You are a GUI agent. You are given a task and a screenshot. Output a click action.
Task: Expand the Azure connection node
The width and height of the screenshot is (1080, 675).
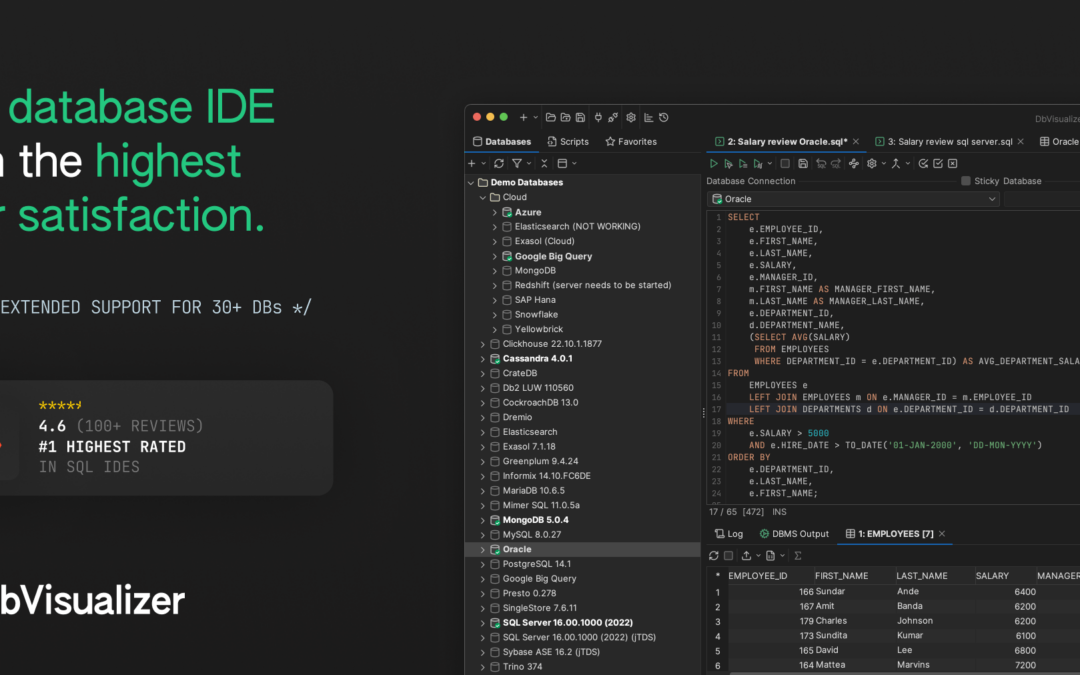click(x=495, y=212)
